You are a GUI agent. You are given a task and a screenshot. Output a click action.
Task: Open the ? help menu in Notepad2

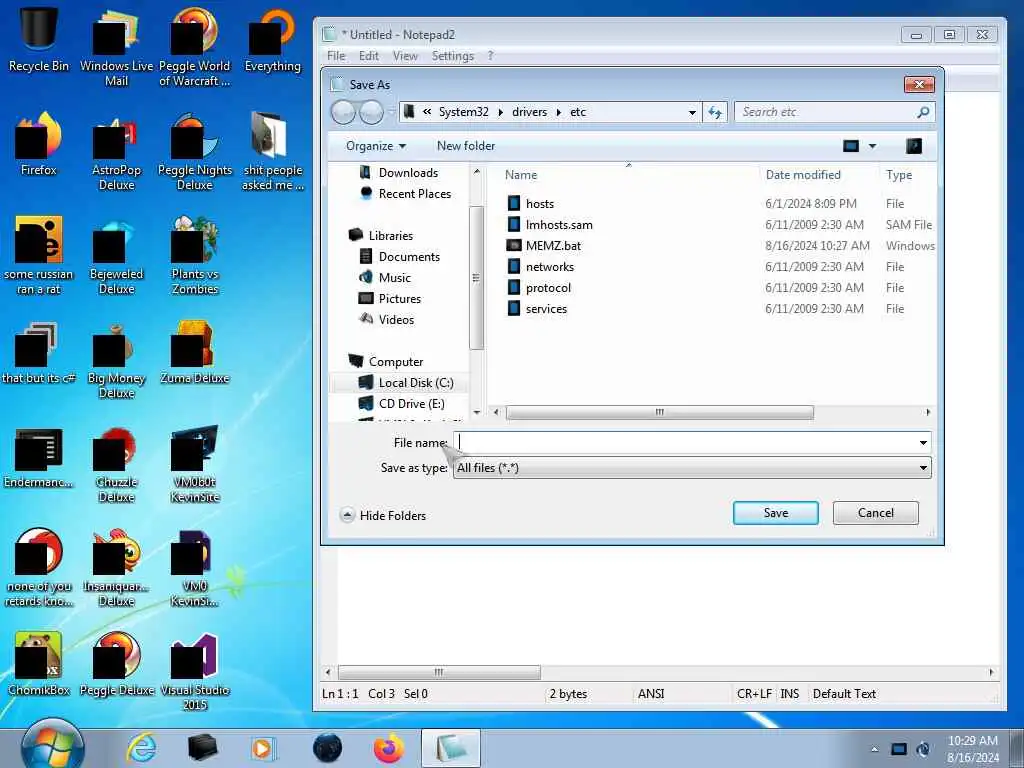tap(490, 56)
